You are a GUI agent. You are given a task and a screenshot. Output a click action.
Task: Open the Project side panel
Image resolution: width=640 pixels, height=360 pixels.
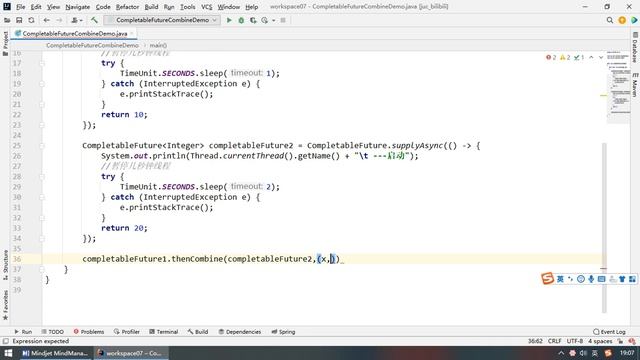5,43
